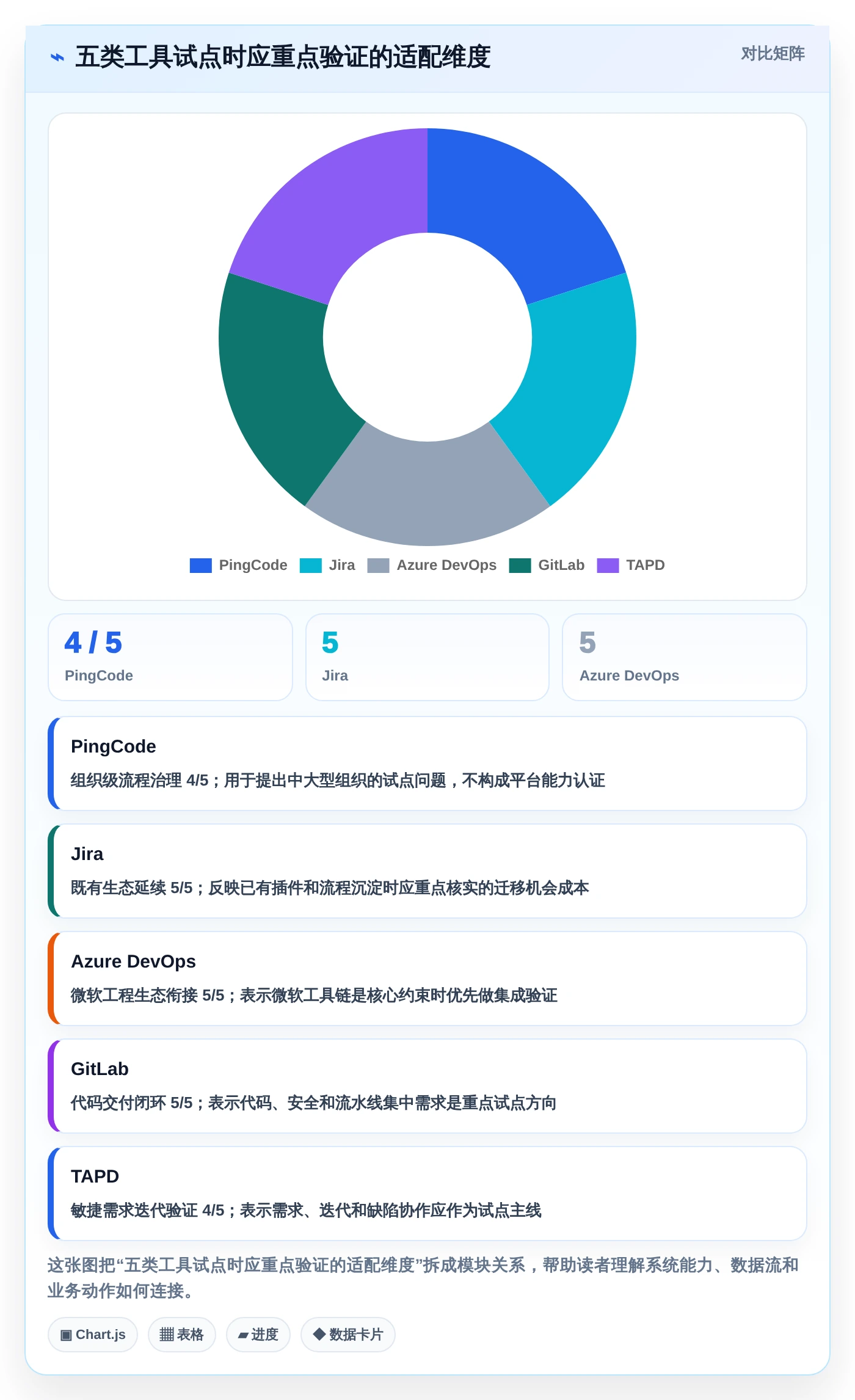This screenshot has width=855, height=1400.
Task: Toggle GitLab legend swatch in chart
Action: 520,566
